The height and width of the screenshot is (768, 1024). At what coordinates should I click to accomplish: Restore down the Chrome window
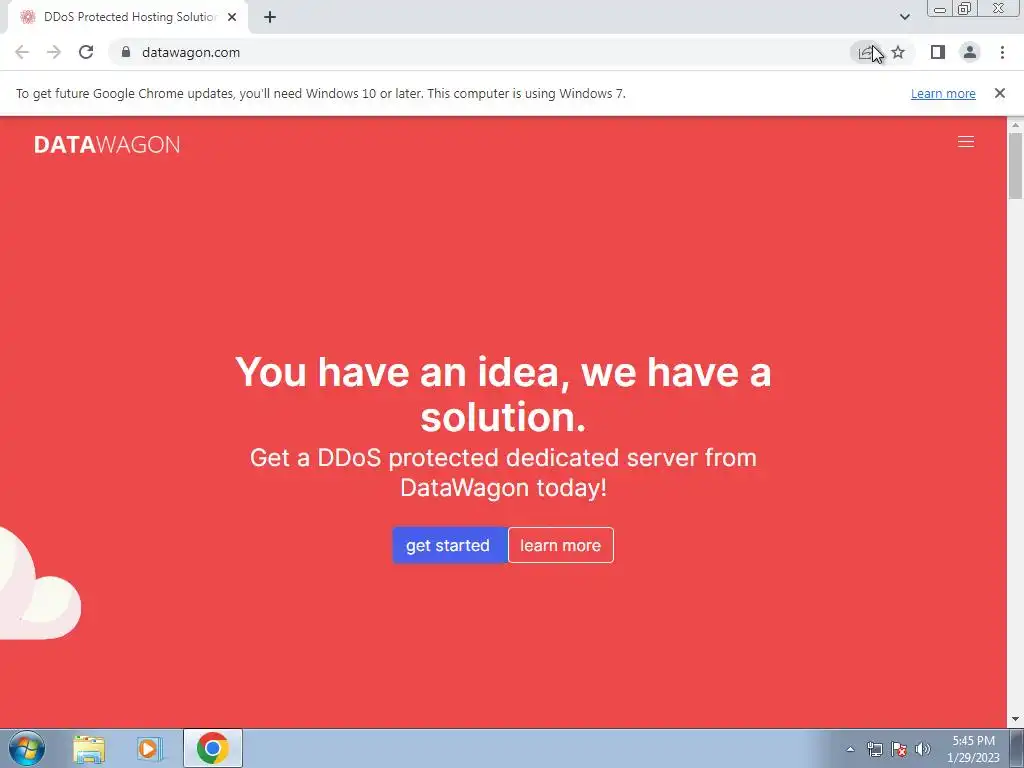coord(964,9)
